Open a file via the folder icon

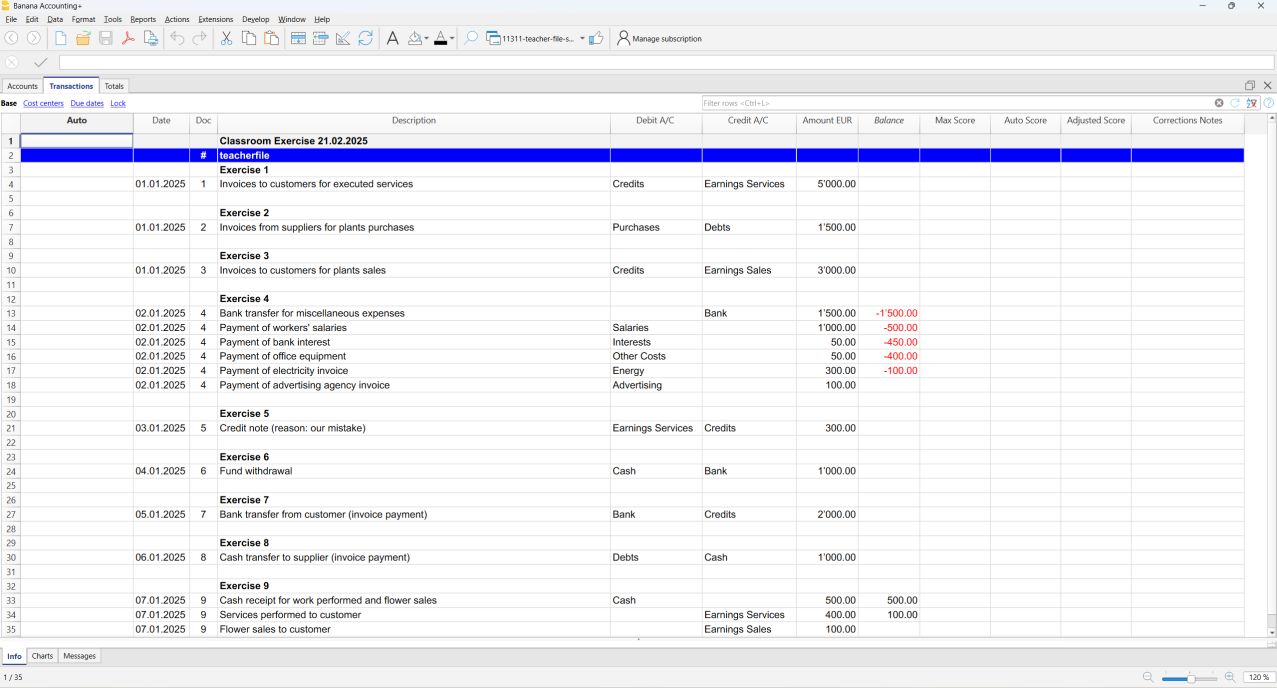(x=83, y=38)
